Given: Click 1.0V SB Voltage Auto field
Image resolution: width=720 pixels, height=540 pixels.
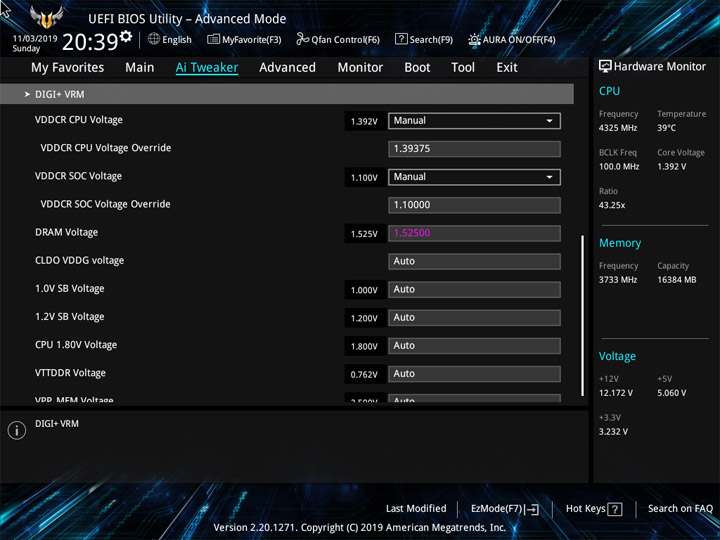Looking at the screenshot, I should 474,290.
